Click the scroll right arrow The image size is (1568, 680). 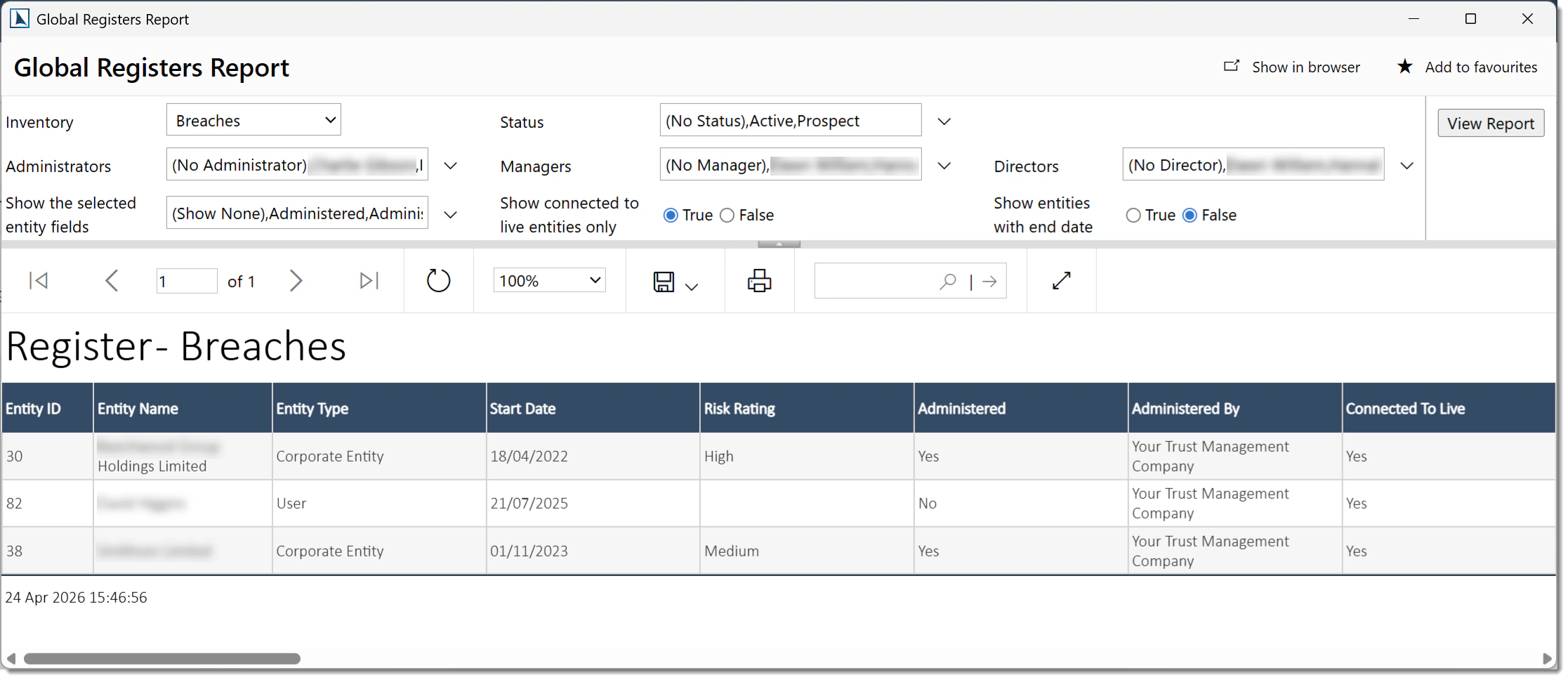(x=1546, y=659)
